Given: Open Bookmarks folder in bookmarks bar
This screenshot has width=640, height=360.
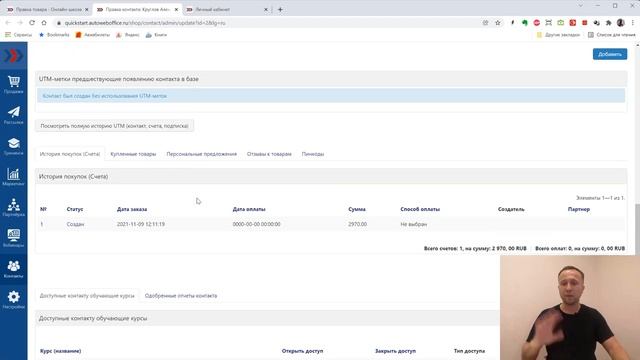Looking at the screenshot, I should click(54, 35).
